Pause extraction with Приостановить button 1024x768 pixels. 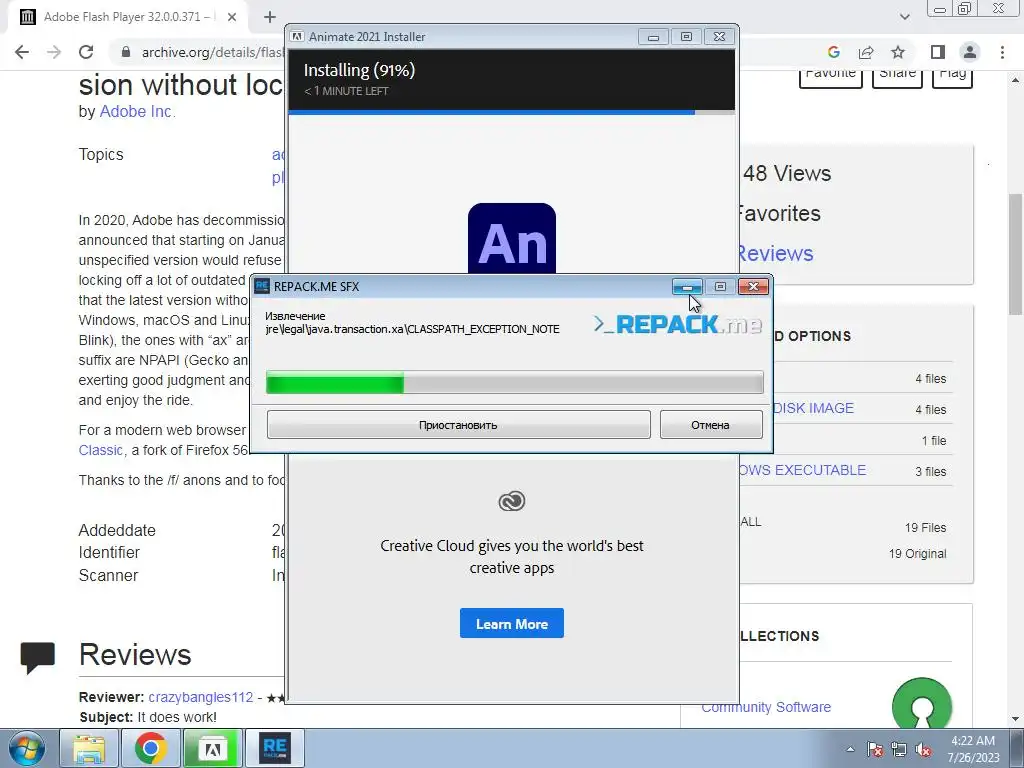coord(458,424)
